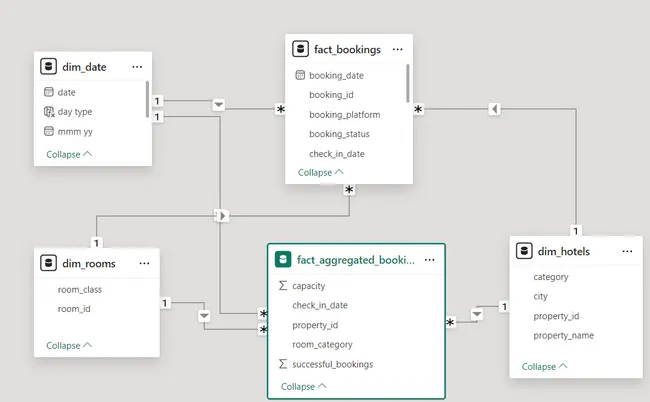The height and width of the screenshot is (402, 650).
Task: Open the fact_bookings more options menu
Action: (x=398, y=49)
